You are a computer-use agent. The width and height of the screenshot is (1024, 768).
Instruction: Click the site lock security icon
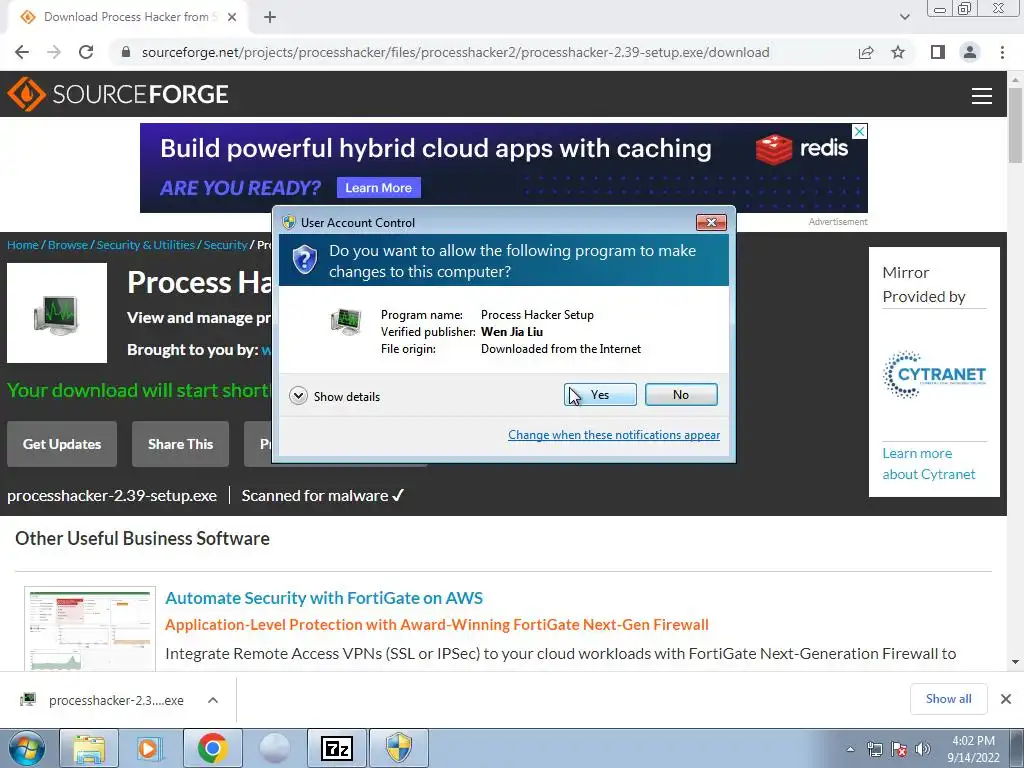pyautogui.click(x=126, y=52)
